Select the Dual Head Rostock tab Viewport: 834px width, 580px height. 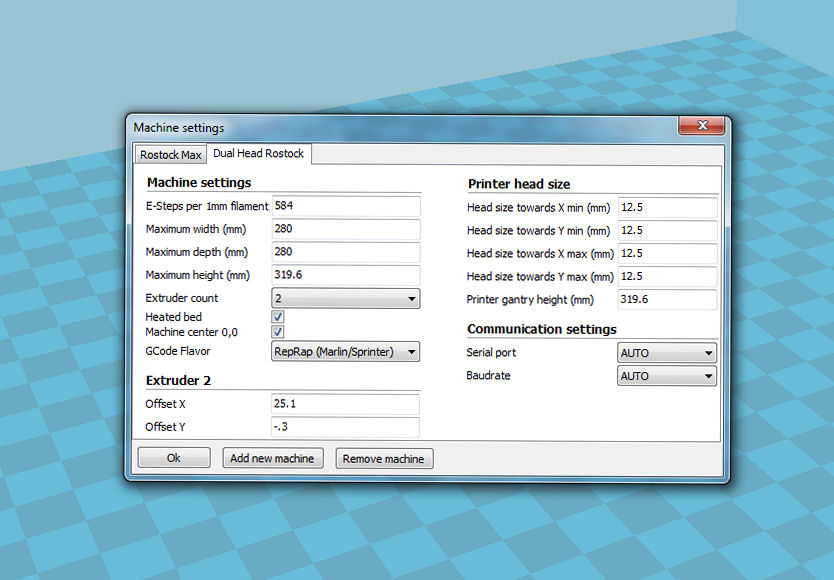pyautogui.click(x=258, y=153)
